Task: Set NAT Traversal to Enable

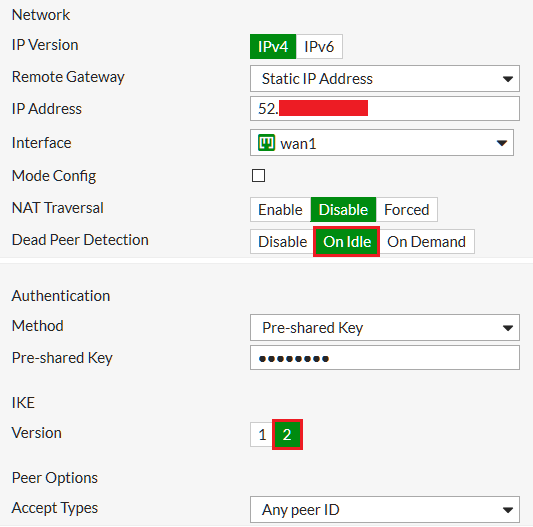Action: pos(280,209)
